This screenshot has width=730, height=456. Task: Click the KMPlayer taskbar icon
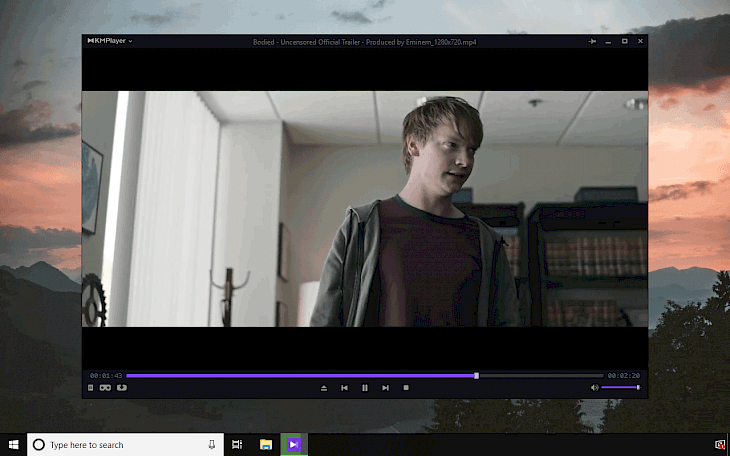[x=294, y=445]
